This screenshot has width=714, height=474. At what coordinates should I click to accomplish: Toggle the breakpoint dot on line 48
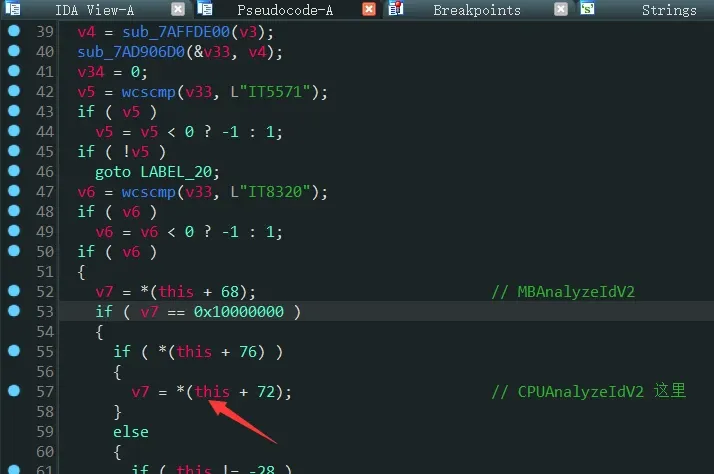click(14, 211)
